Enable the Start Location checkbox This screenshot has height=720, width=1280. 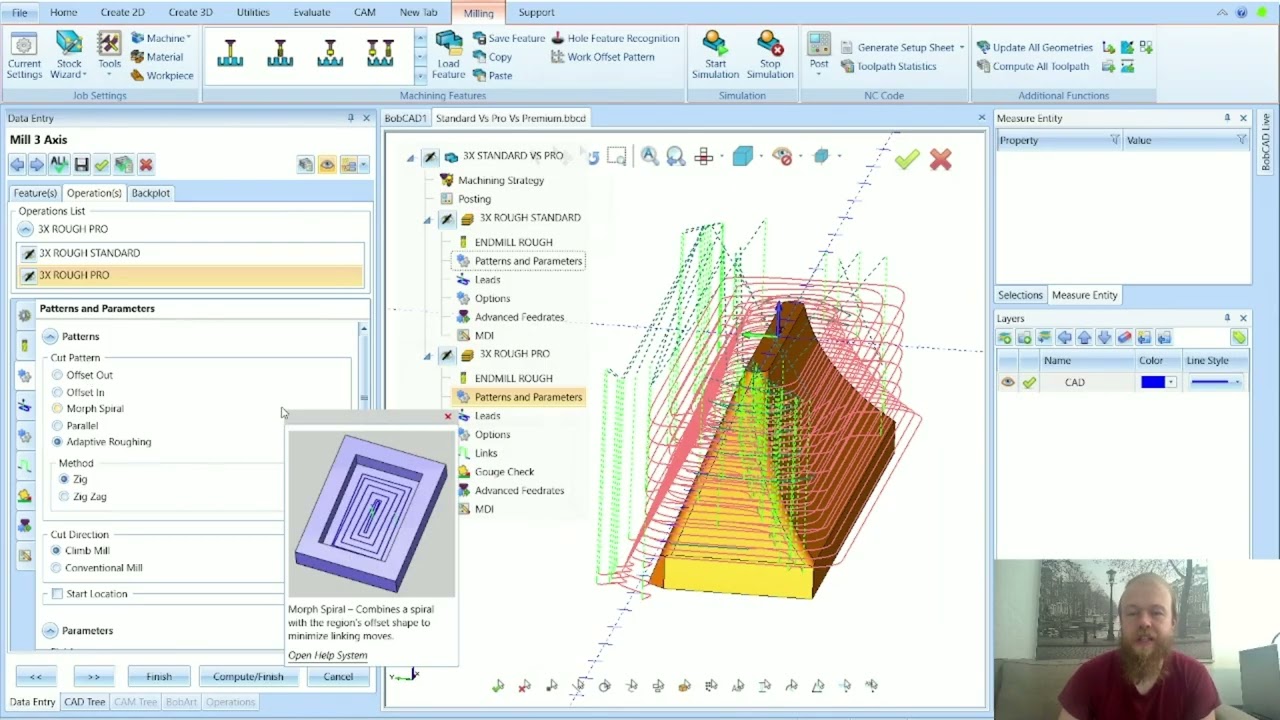point(57,594)
